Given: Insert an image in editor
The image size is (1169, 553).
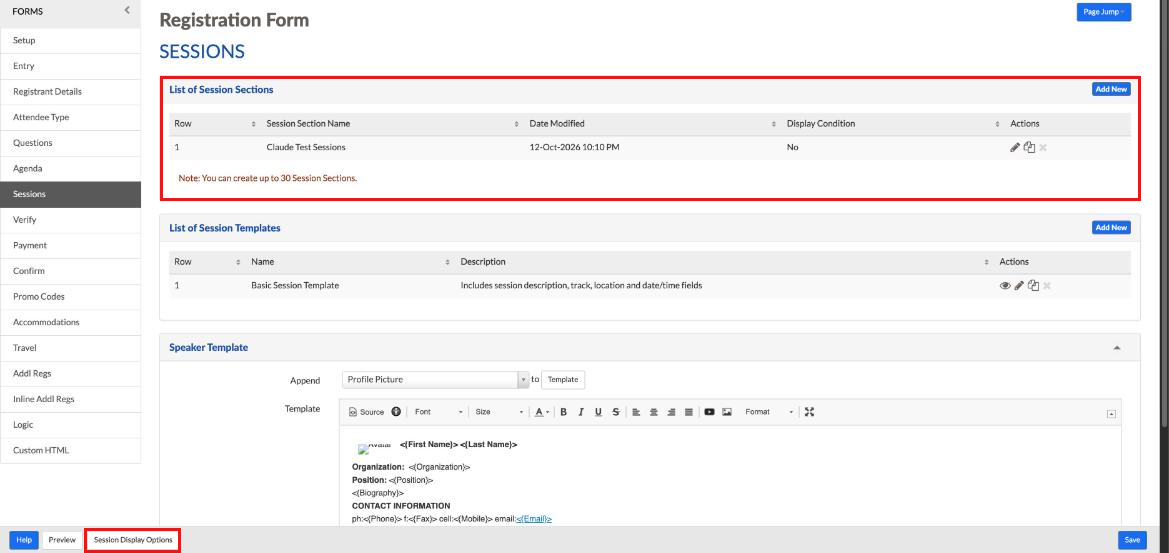Looking at the screenshot, I should (727, 412).
